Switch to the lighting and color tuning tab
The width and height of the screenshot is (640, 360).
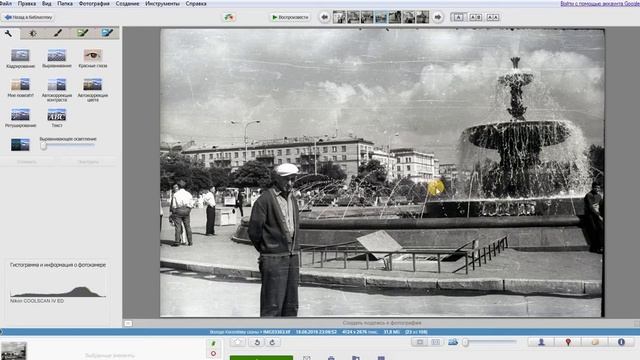point(33,33)
